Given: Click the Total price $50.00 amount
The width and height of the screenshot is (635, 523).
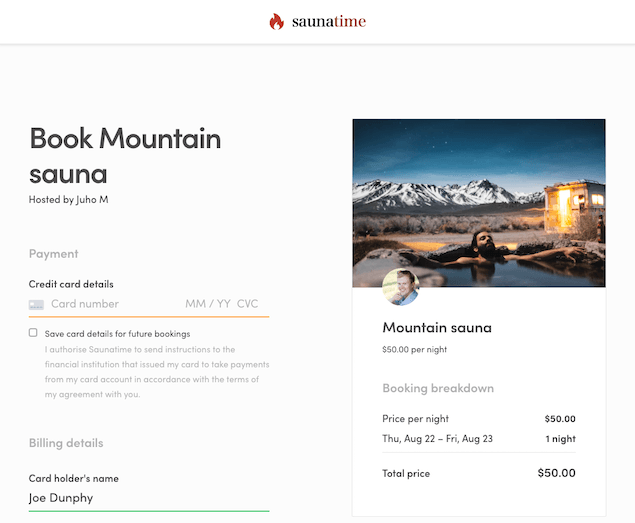Looking at the screenshot, I should click(x=556, y=473).
